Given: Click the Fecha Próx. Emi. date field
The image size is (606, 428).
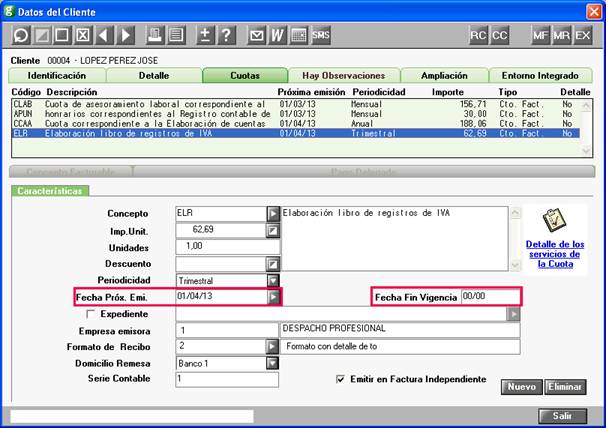Looking at the screenshot, I should pyautogui.click(x=221, y=297).
